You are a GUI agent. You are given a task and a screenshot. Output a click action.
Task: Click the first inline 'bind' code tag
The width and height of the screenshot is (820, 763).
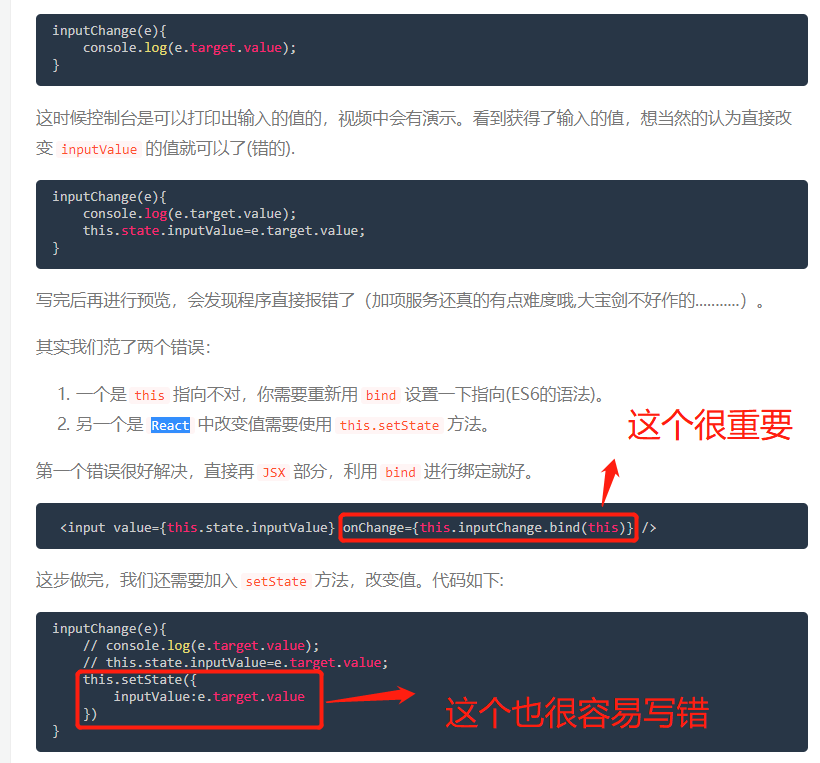[x=381, y=395]
